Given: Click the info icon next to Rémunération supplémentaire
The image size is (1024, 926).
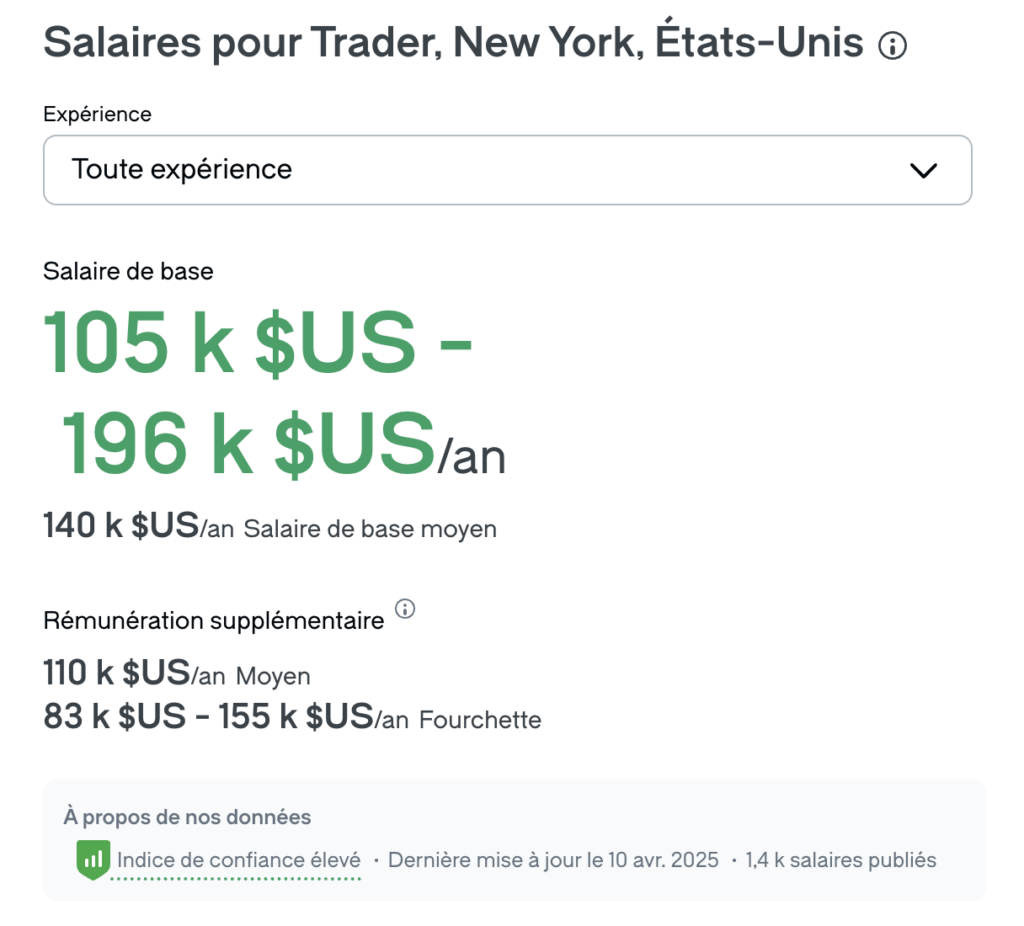Looking at the screenshot, I should (405, 609).
